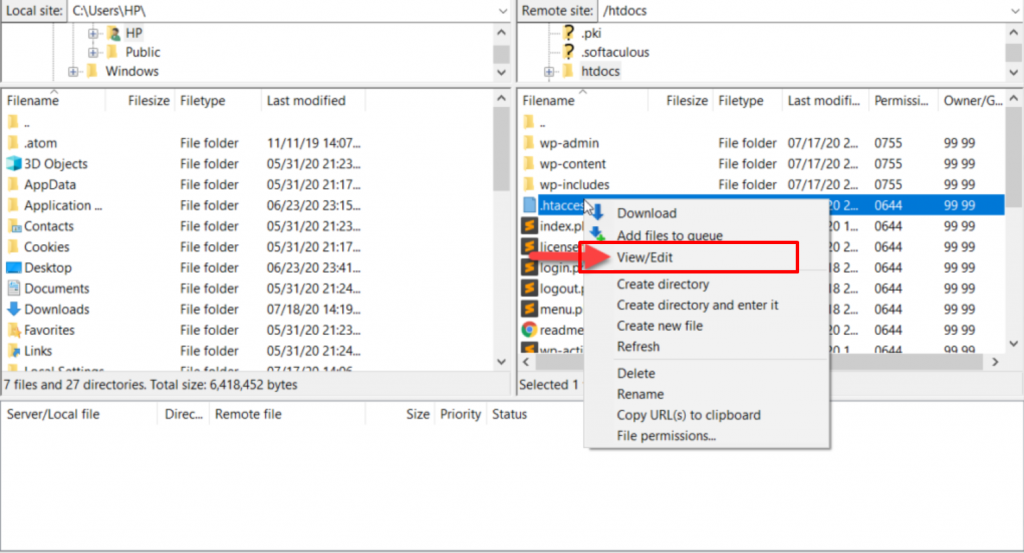Expand the HP folder in local tree

(93, 33)
